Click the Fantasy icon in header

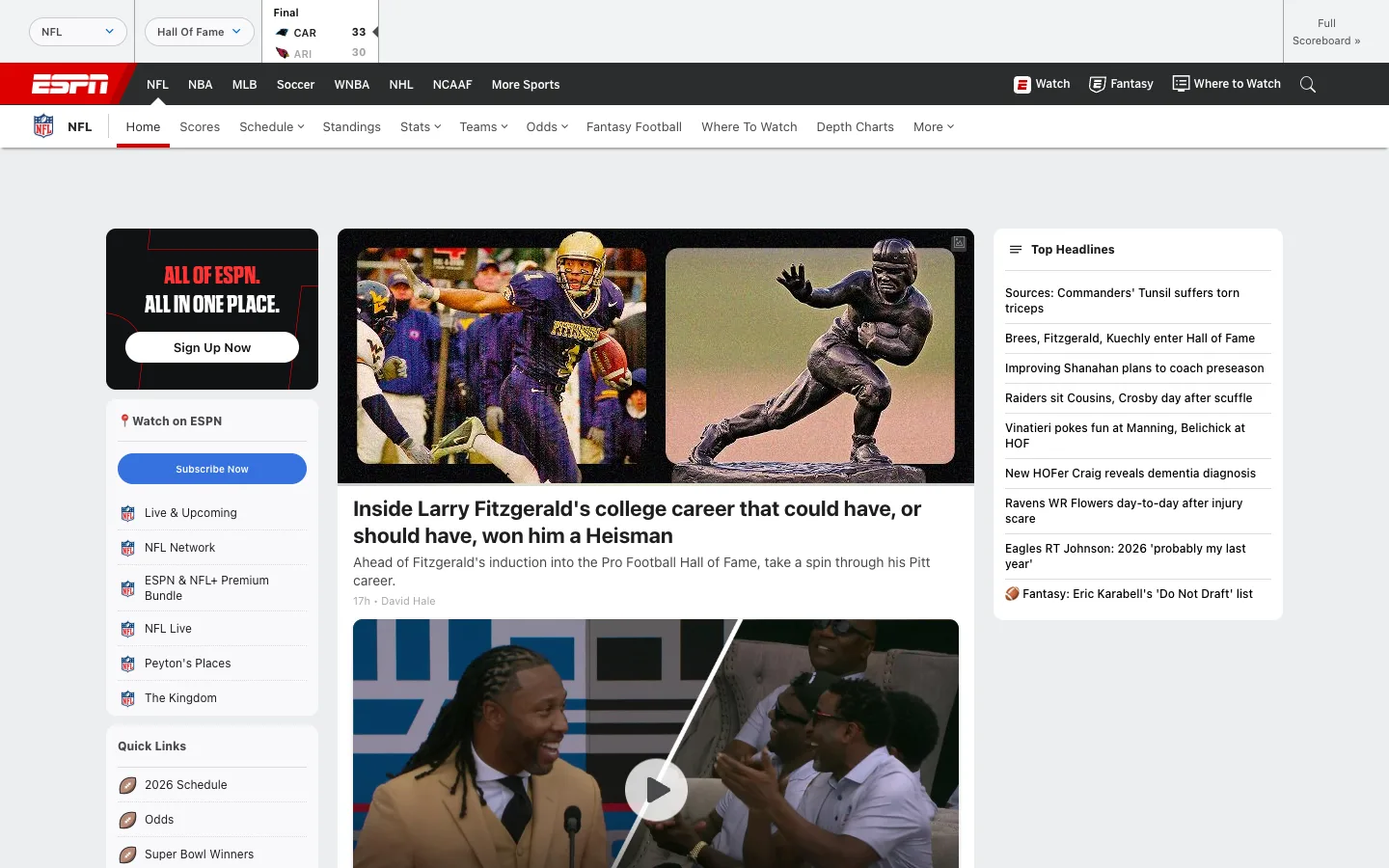1097,84
